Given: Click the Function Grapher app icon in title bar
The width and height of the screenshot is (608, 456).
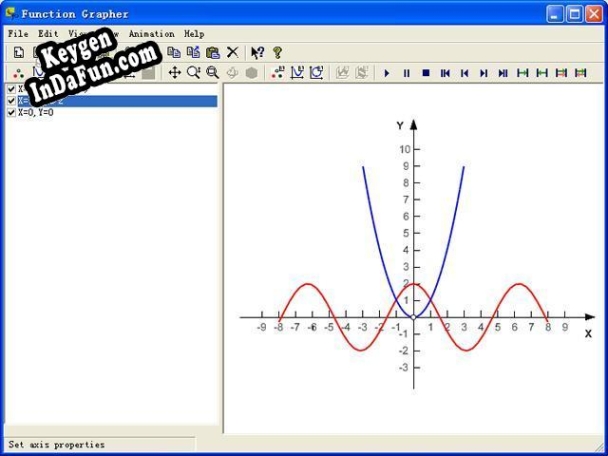Looking at the screenshot, I should pyautogui.click(x=11, y=13).
